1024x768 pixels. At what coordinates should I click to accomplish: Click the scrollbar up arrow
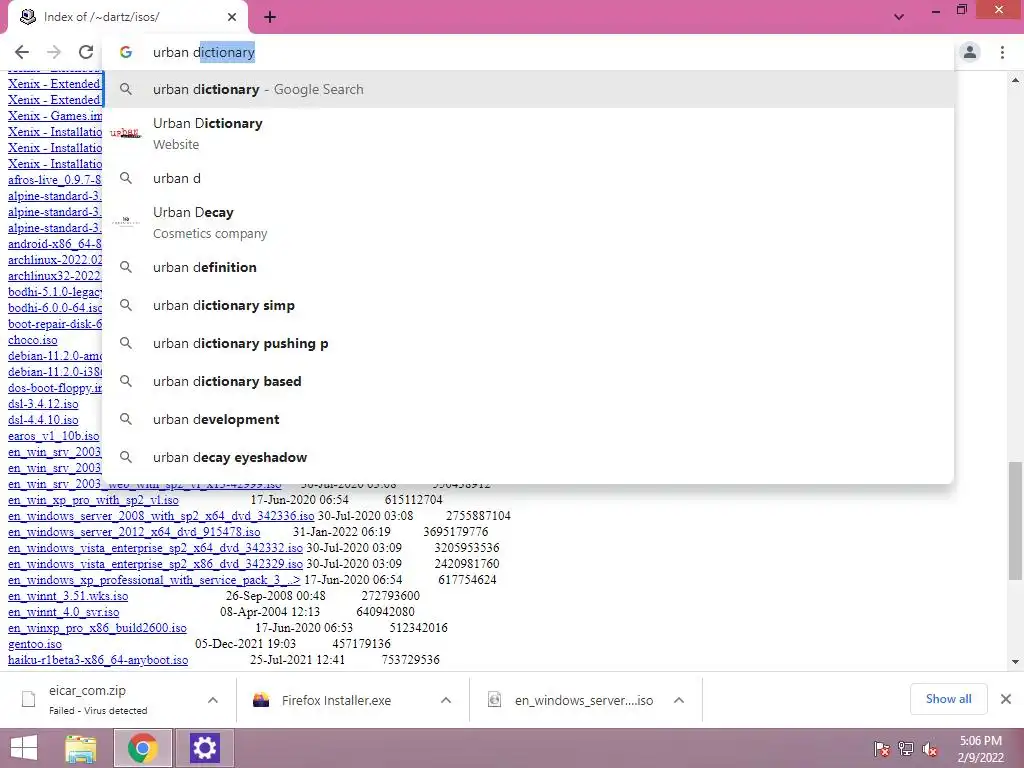pos(1015,80)
